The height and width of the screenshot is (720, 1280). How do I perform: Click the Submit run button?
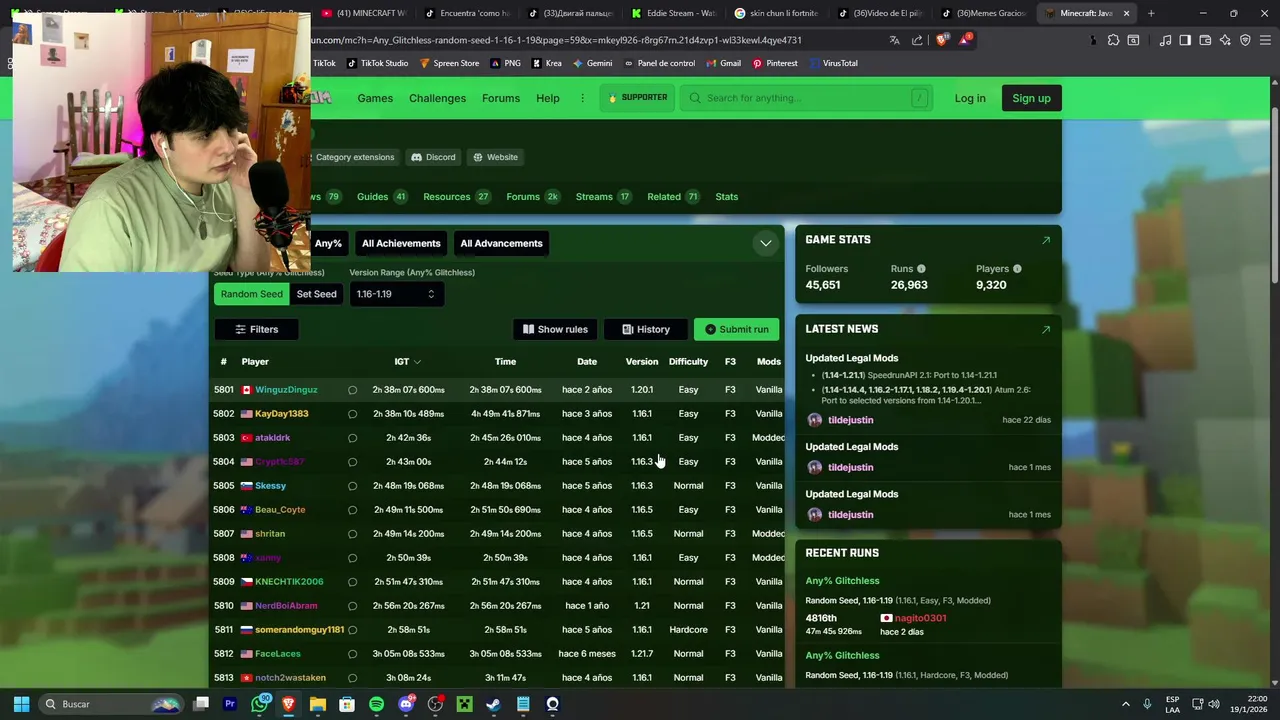[736, 329]
